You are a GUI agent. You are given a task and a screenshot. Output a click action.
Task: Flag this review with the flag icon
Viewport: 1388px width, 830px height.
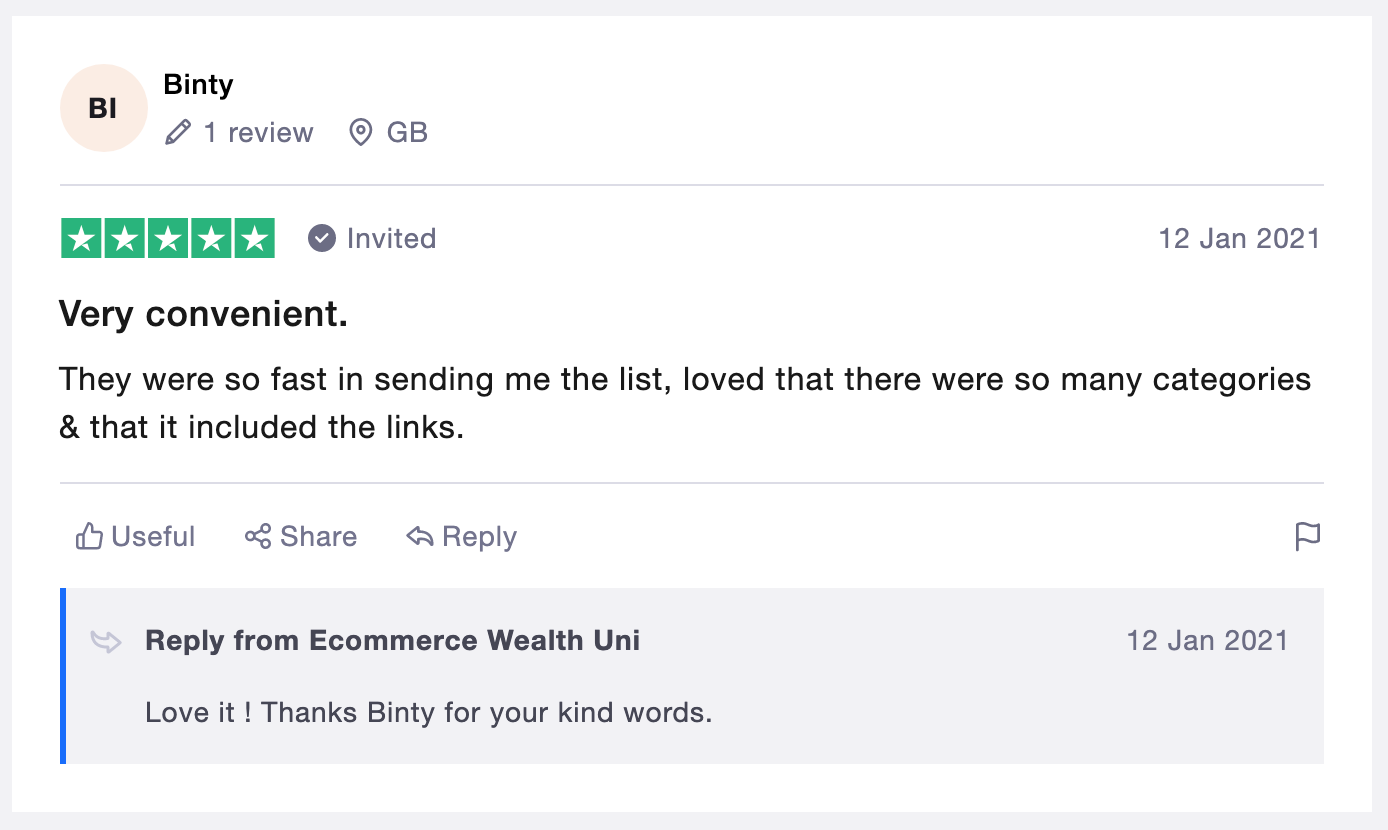coord(1307,537)
